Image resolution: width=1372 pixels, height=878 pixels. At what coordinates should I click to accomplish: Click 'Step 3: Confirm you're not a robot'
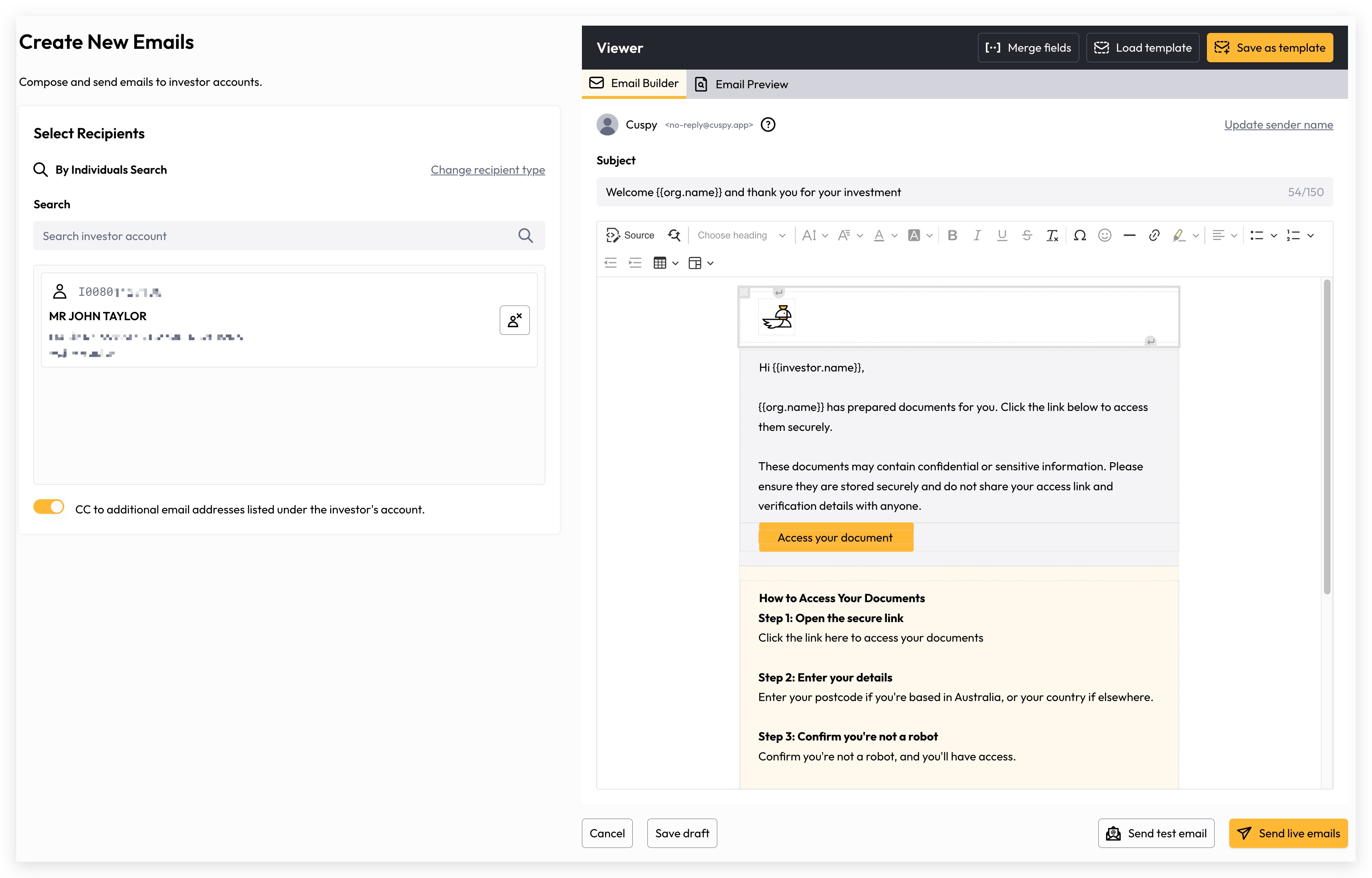click(848, 736)
